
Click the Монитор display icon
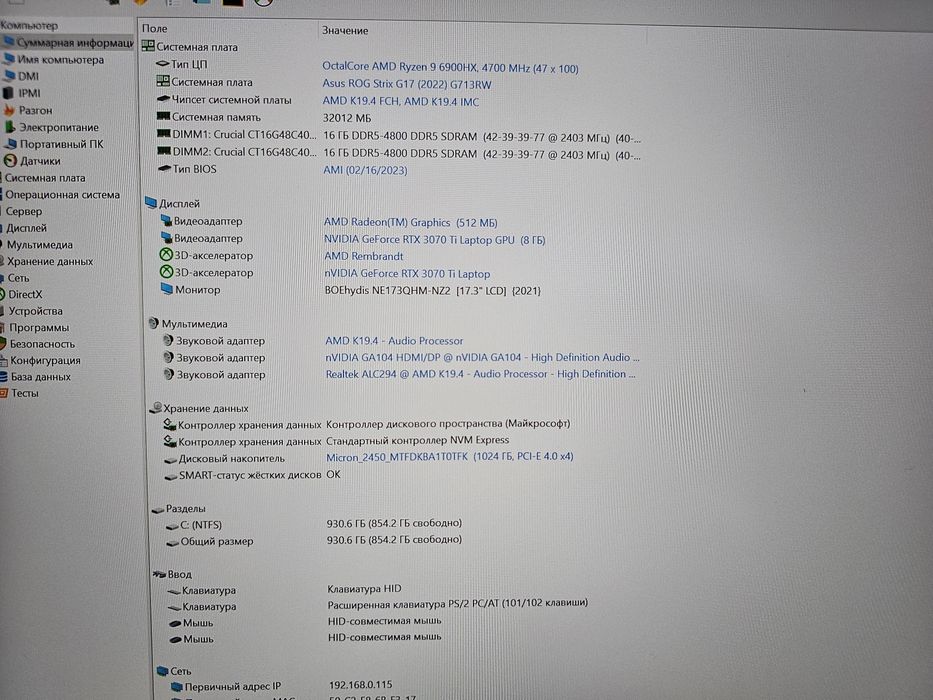167,289
